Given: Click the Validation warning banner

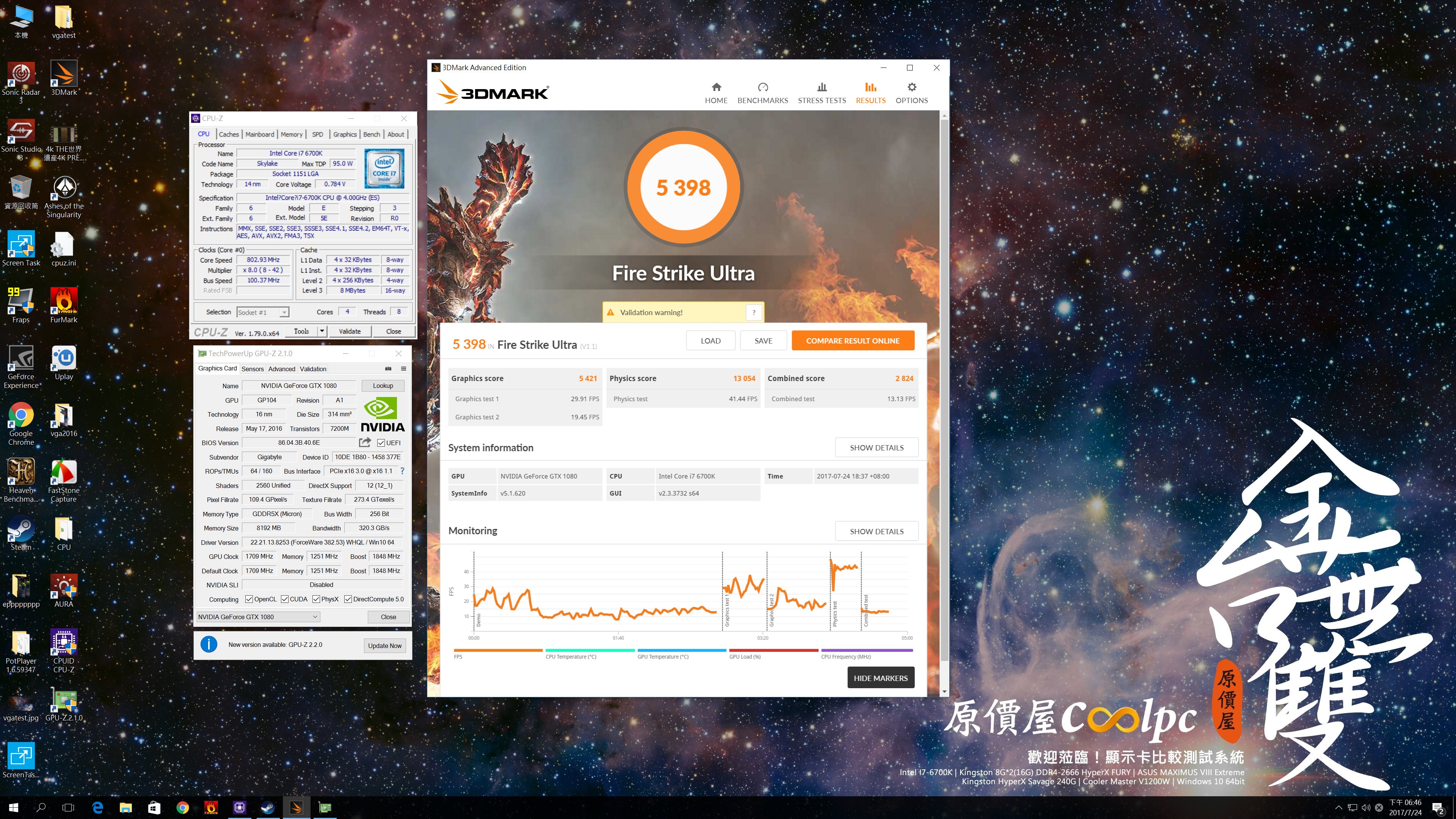Looking at the screenshot, I should (683, 312).
